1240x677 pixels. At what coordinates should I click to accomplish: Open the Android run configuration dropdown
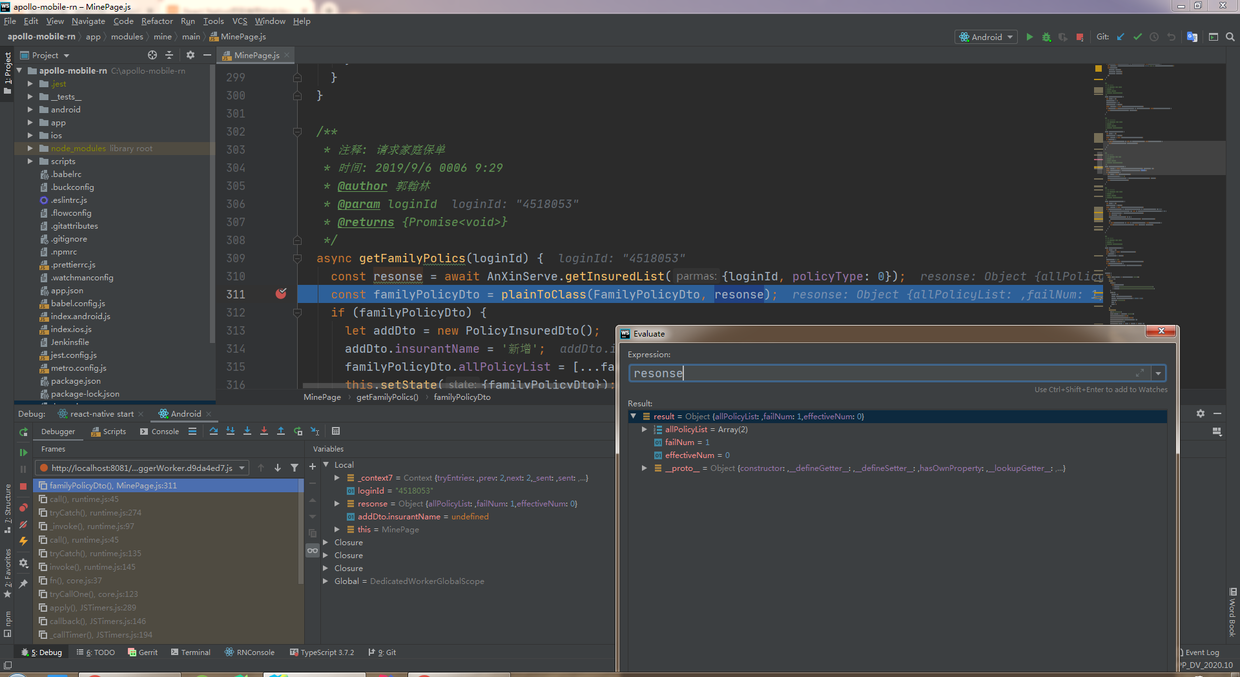pyautogui.click(x=987, y=37)
